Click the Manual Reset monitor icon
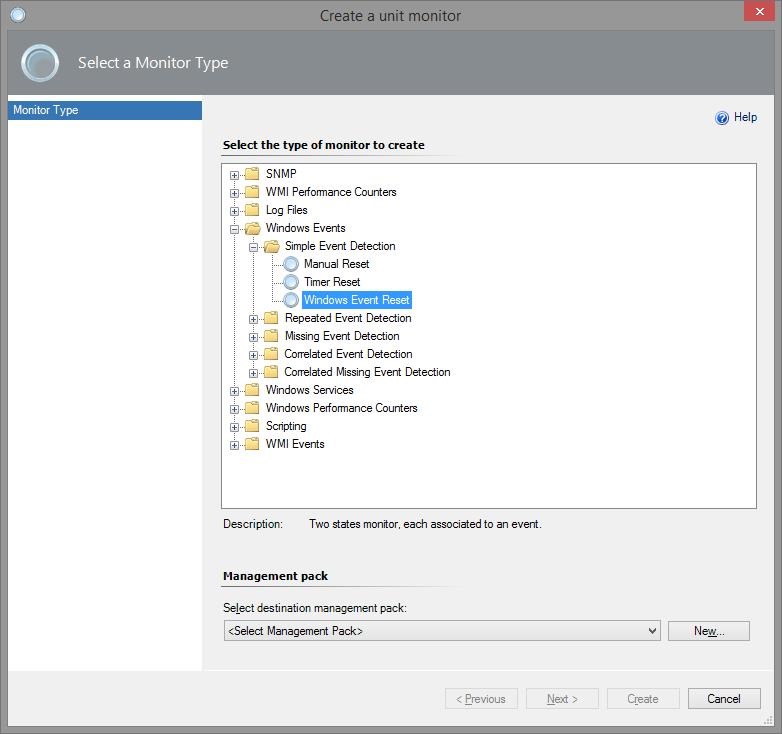 291,264
